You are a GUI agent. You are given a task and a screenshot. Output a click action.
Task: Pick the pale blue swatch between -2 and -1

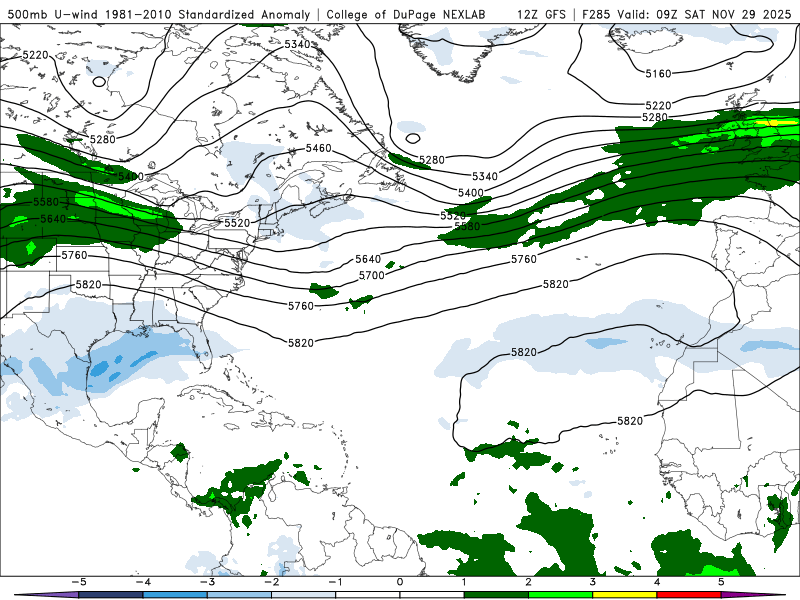pyautogui.click(x=304, y=595)
